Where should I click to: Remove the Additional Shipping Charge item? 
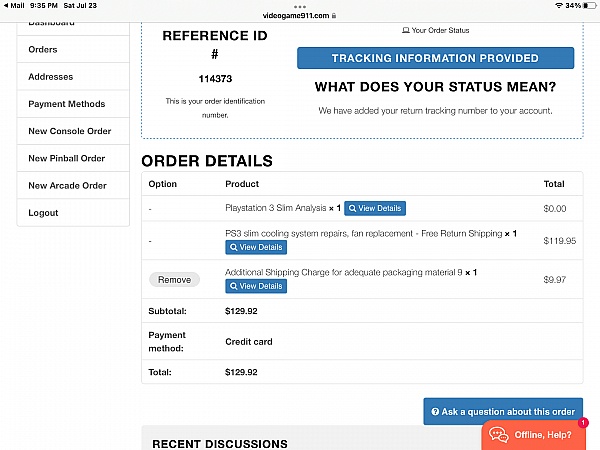pos(174,280)
